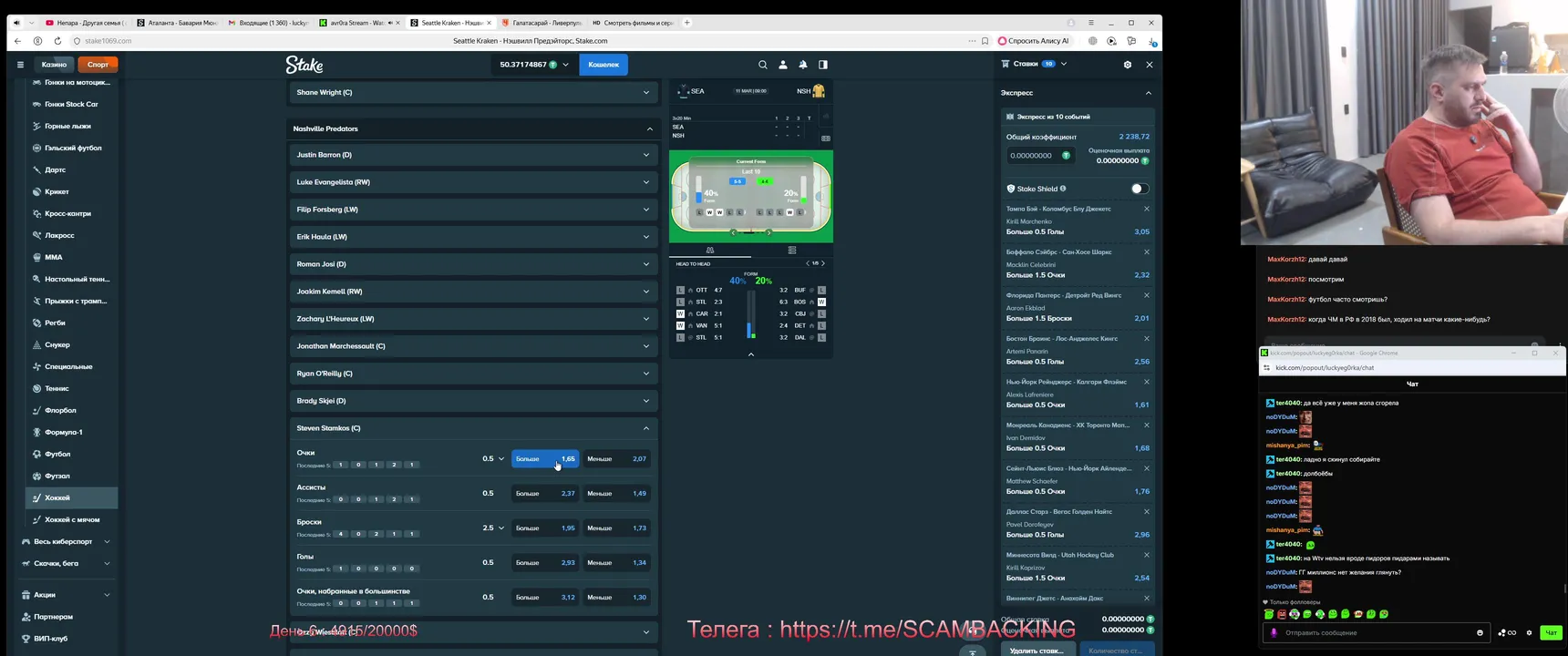
Task: Open the Хоккей sport in sidebar
Action: coord(71,497)
